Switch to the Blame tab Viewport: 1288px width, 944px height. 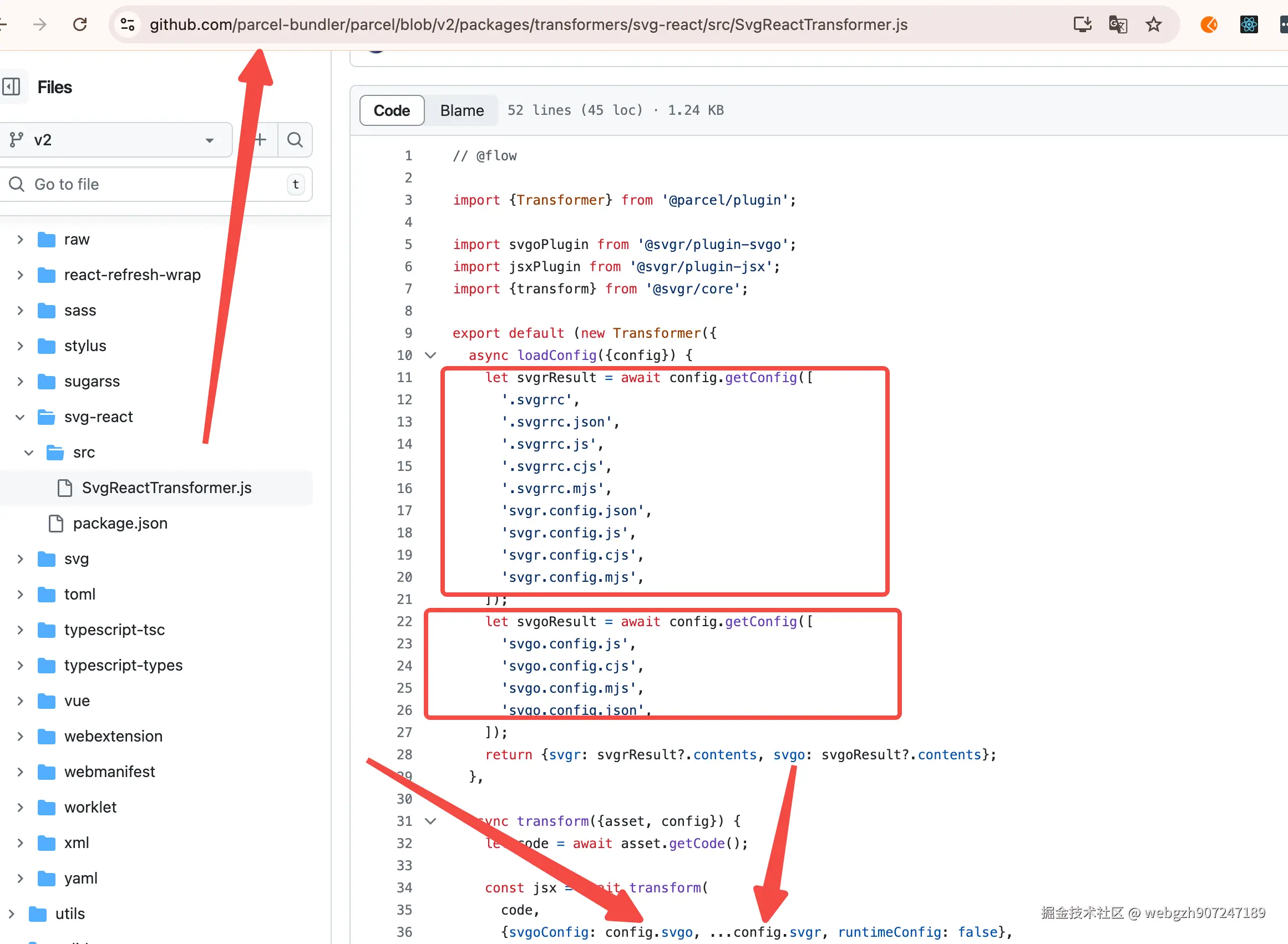pos(462,110)
